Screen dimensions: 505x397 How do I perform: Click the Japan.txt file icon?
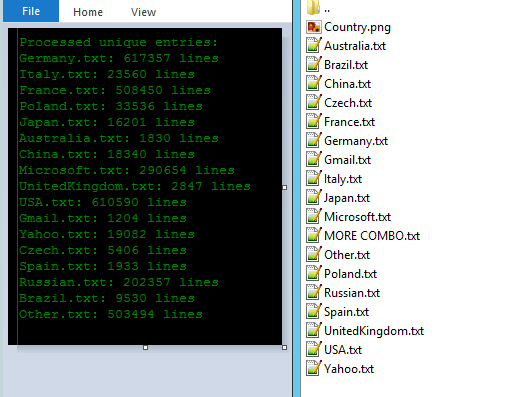pos(313,198)
